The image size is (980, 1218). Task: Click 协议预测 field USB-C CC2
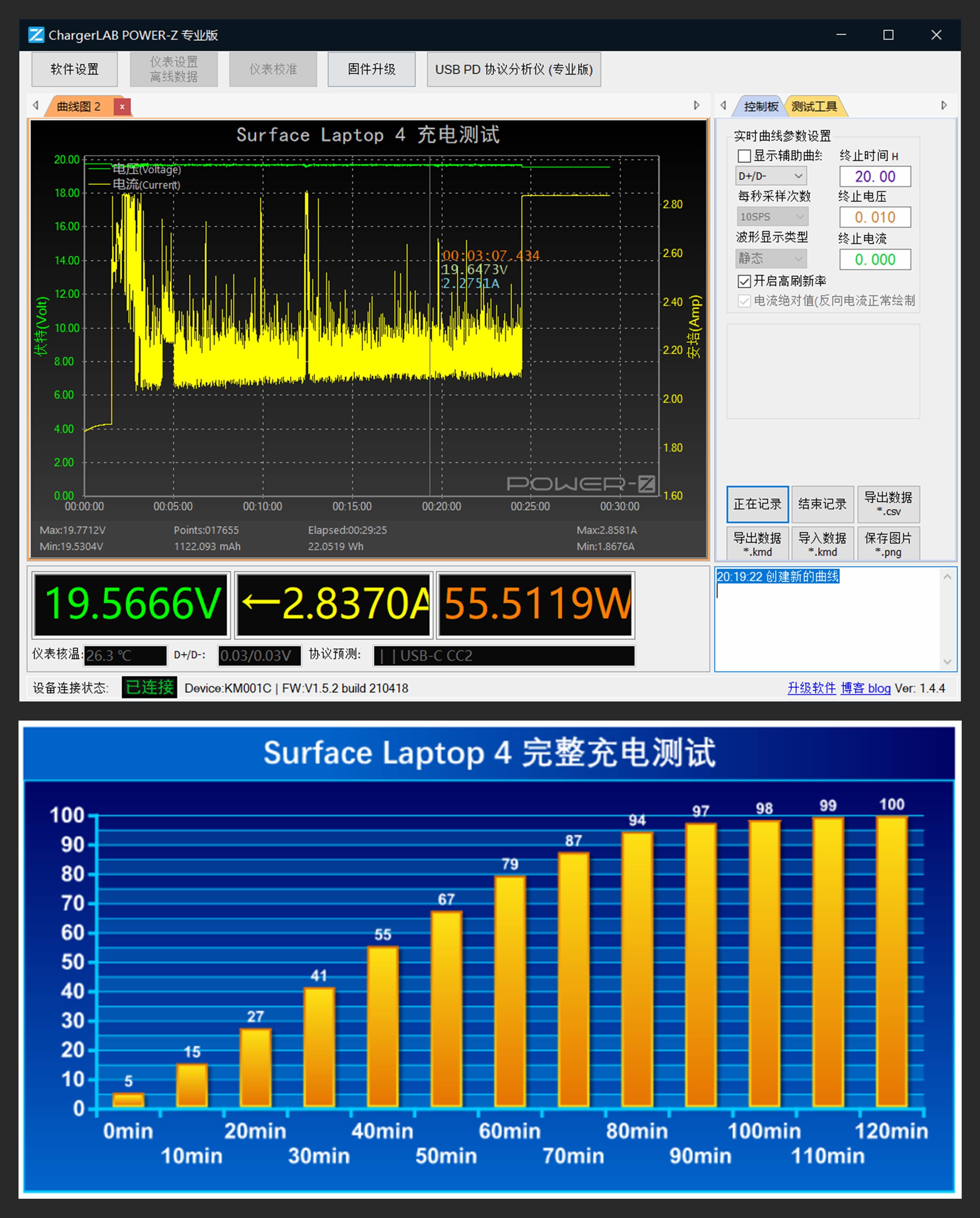point(504,655)
